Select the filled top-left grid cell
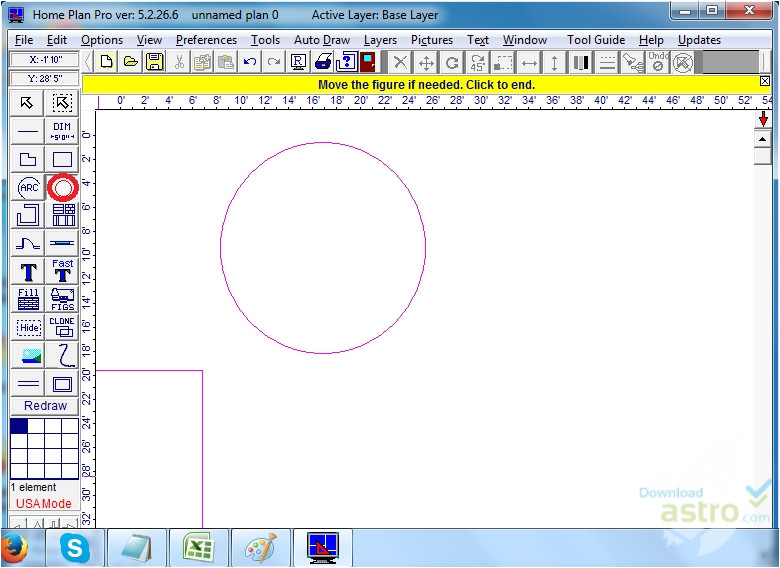Viewport: 780px width, 568px height. [19, 426]
